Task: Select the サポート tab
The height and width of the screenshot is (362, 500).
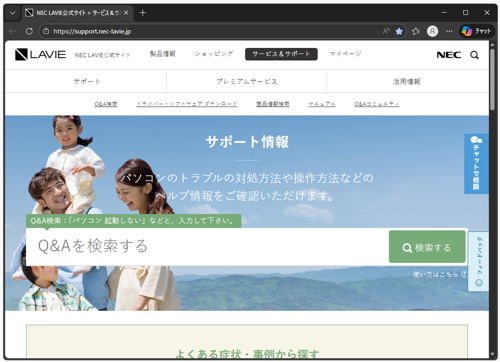Action: (x=86, y=81)
